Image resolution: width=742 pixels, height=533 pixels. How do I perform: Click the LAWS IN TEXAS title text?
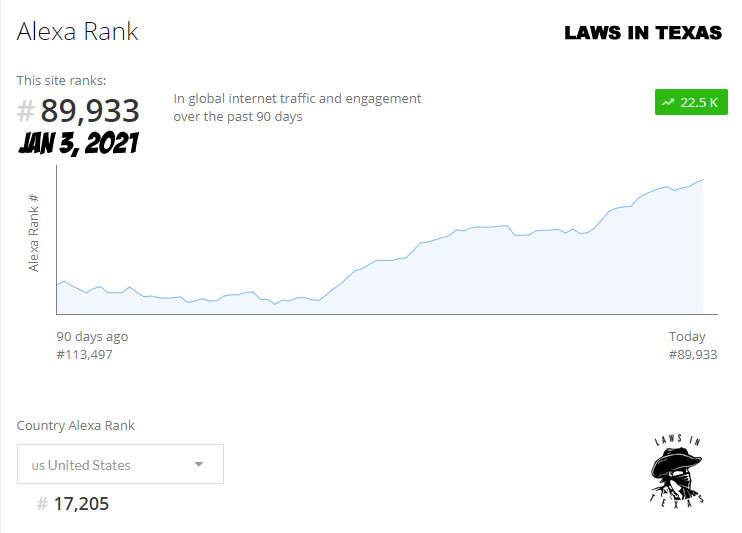pyautogui.click(x=643, y=33)
